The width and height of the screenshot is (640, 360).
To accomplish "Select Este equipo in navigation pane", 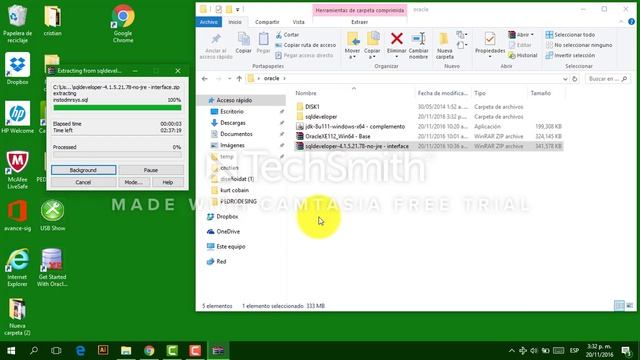I will point(231,246).
